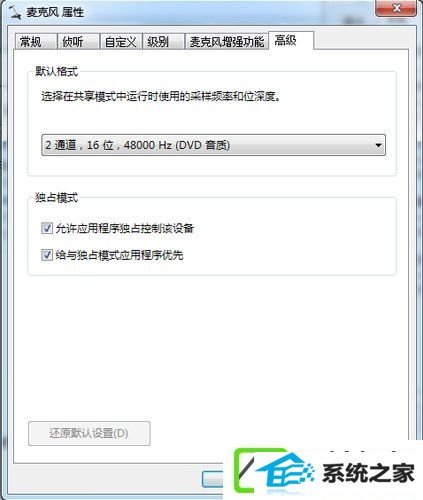Image resolution: width=423 pixels, height=500 pixels.
Task: Click the 系统之家 watermark text
Action: point(368,473)
